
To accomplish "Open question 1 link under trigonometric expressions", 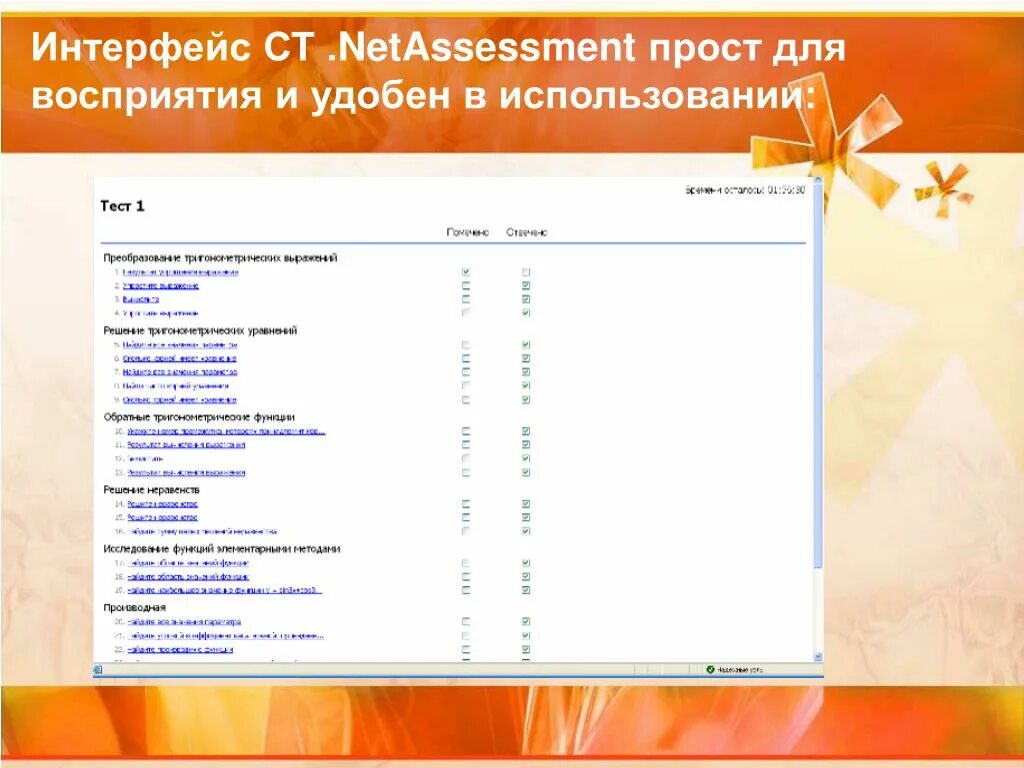I will coord(180,272).
